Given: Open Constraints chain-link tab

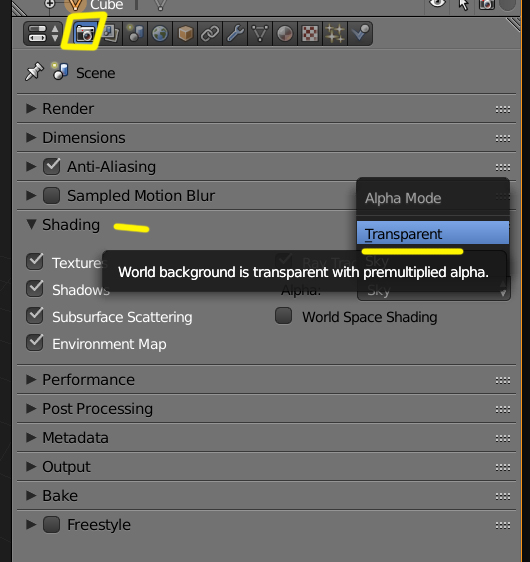Looking at the screenshot, I should click(x=210, y=34).
